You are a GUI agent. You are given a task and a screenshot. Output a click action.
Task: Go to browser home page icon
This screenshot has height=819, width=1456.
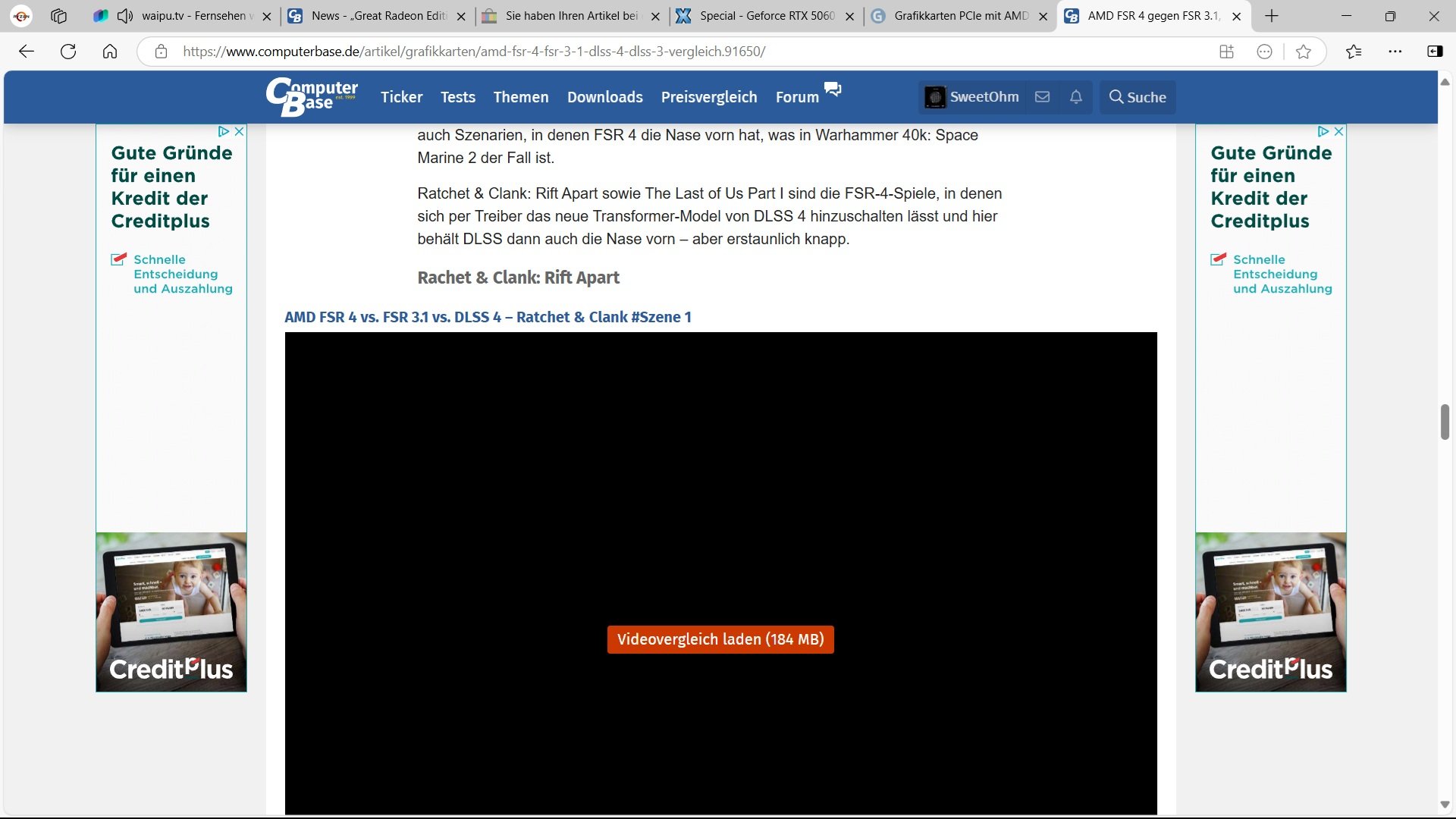click(x=110, y=52)
